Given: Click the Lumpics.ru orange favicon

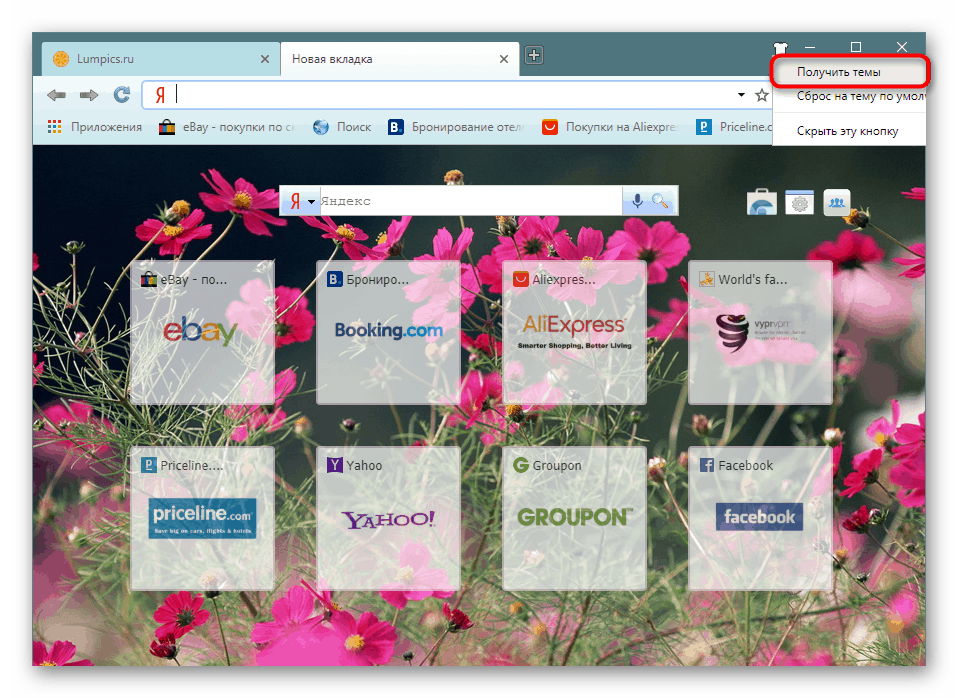Looking at the screenshot, I should click(x=61, y=59).
